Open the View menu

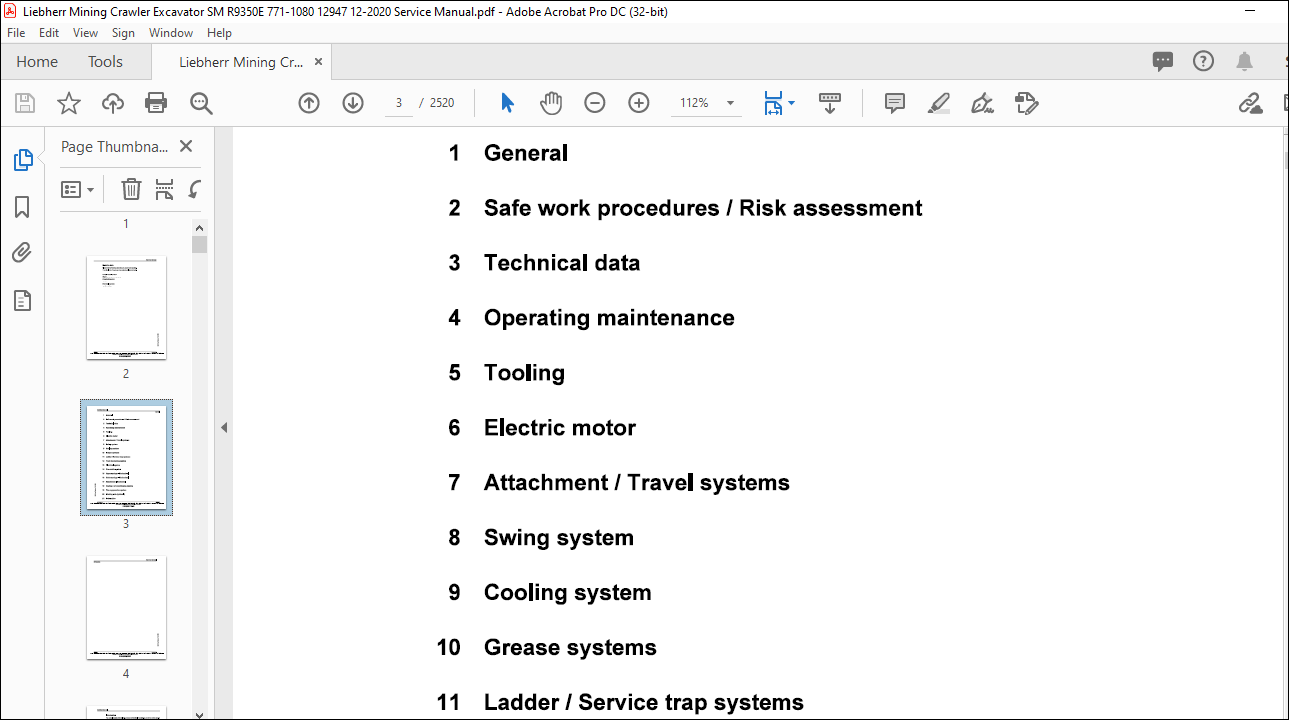86,33
